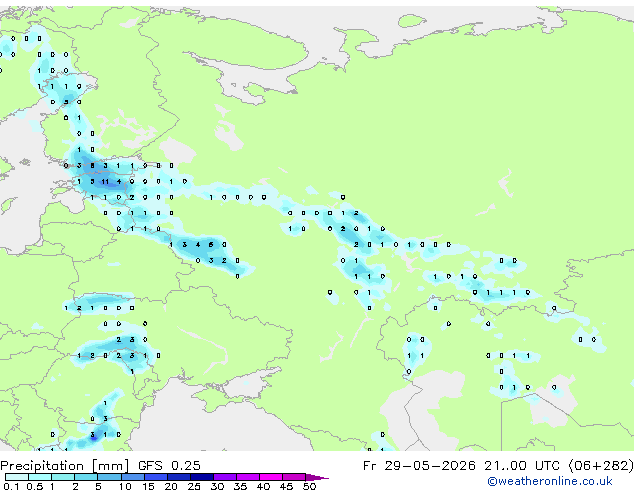
Task: Click the 1–2 mm legend color swatch
Action: coord(63,477)
